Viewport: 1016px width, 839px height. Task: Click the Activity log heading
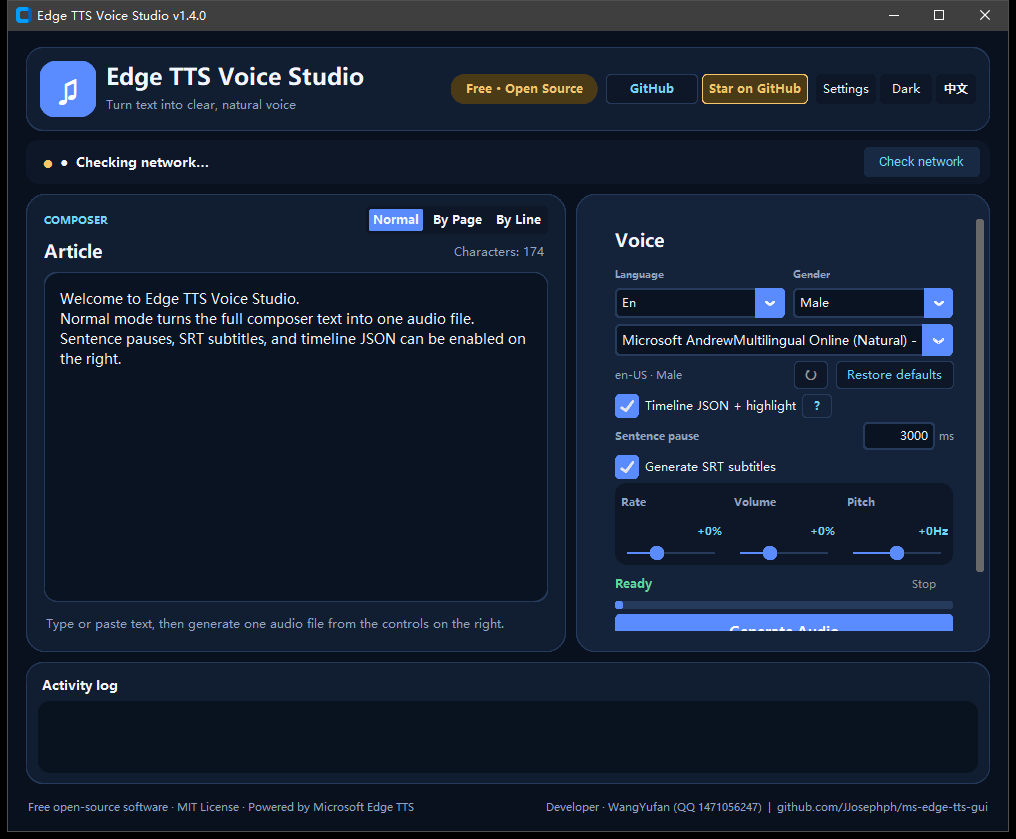[80, 685]
